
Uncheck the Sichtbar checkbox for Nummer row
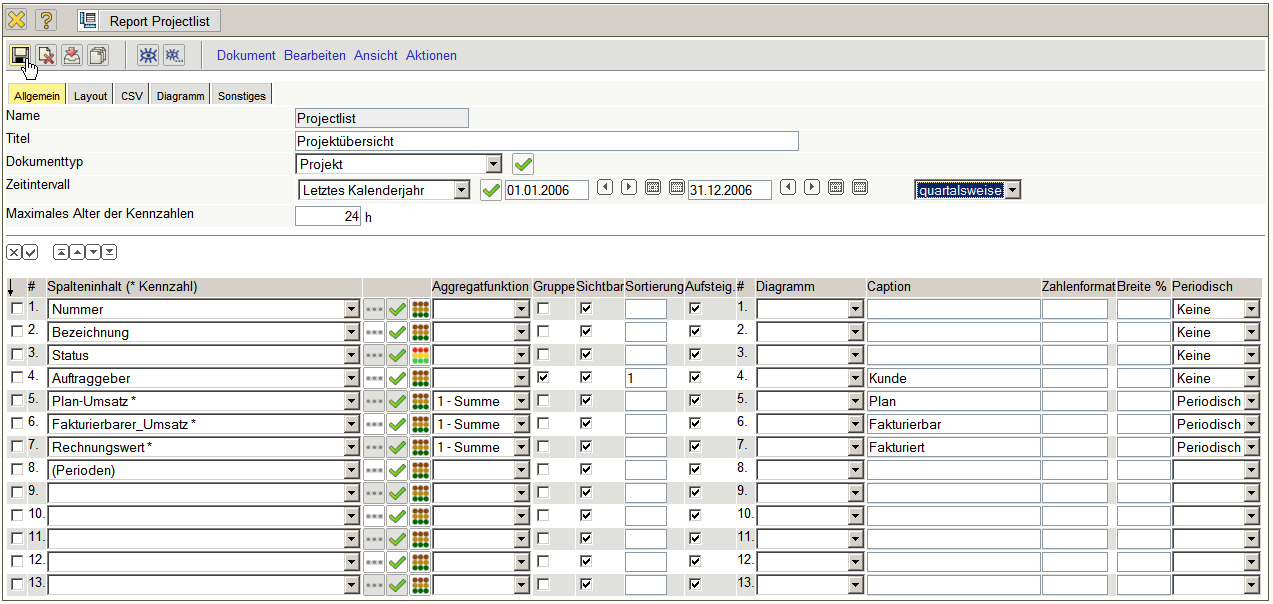[x=586, y=309]
